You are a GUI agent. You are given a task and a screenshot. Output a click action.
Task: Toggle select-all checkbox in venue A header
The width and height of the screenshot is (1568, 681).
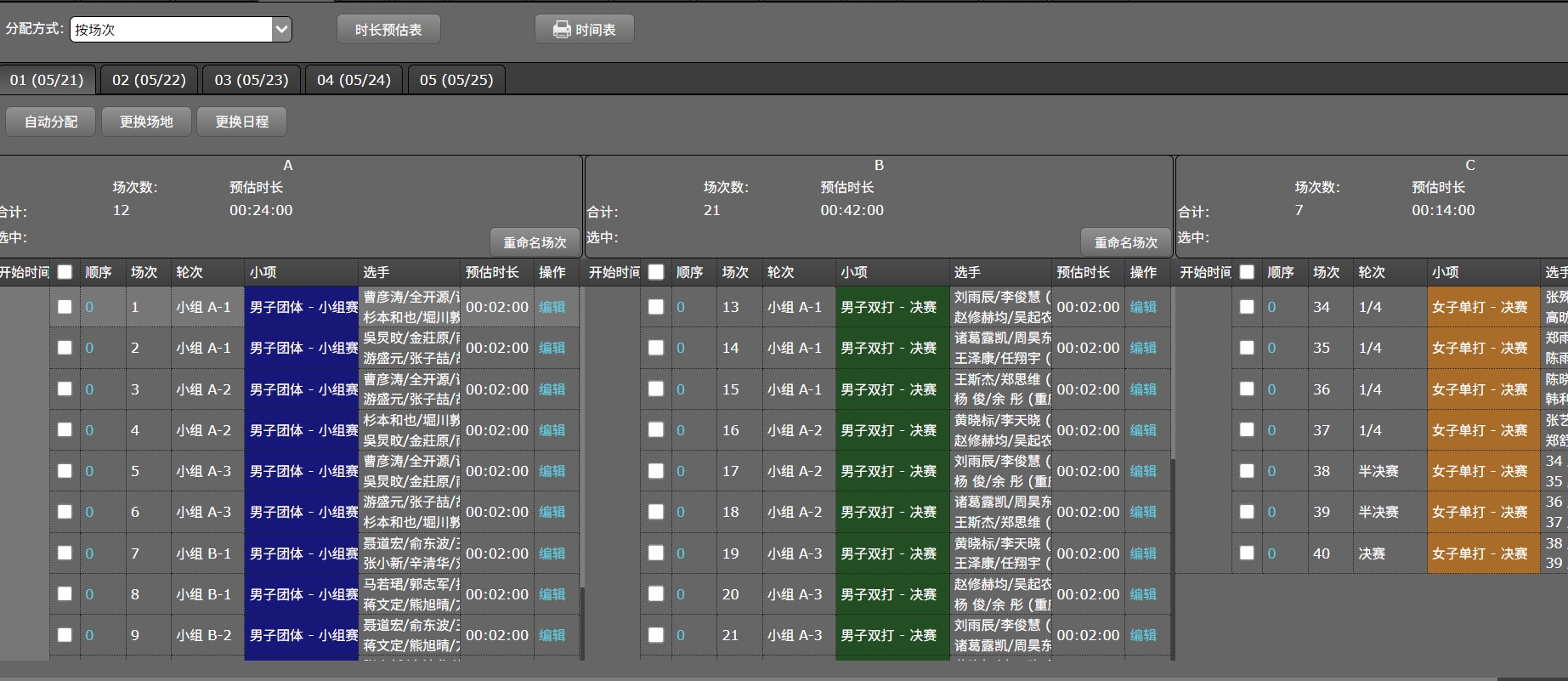[x=65, y=272]
